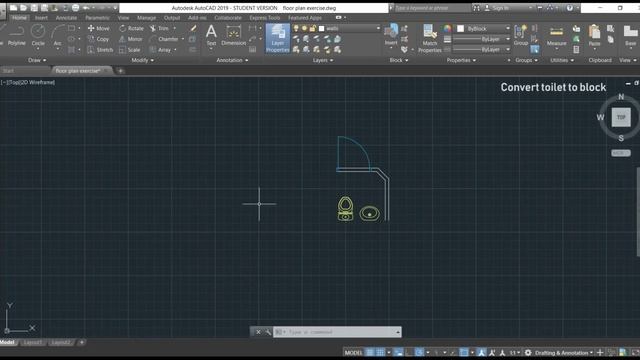Choose the Stretch tool
The image size is (640, 360).
tap(100, 50)
